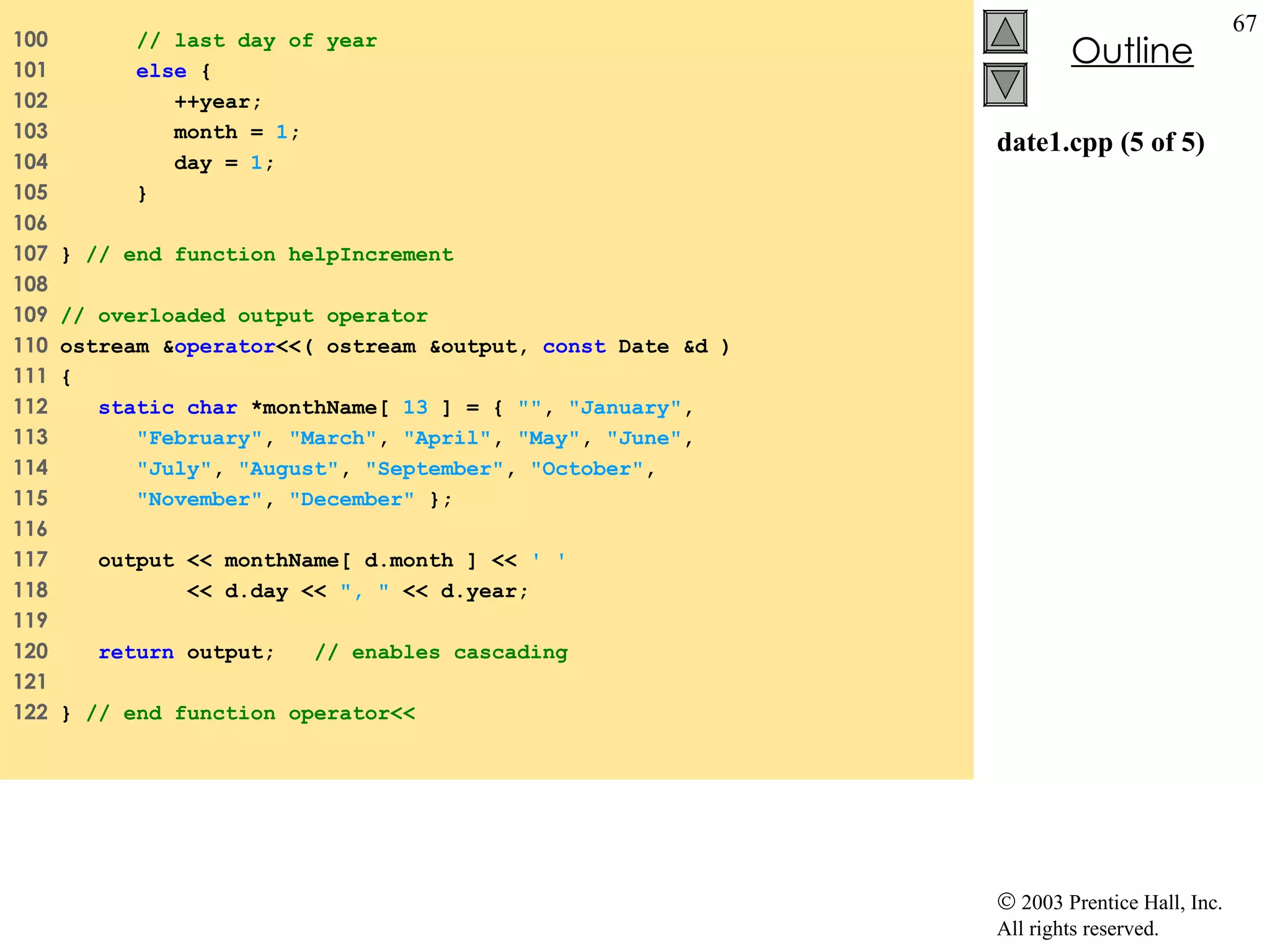1270x952 pixels.
Task: Click the 'else {' line 101
Action: click(174, 71)
